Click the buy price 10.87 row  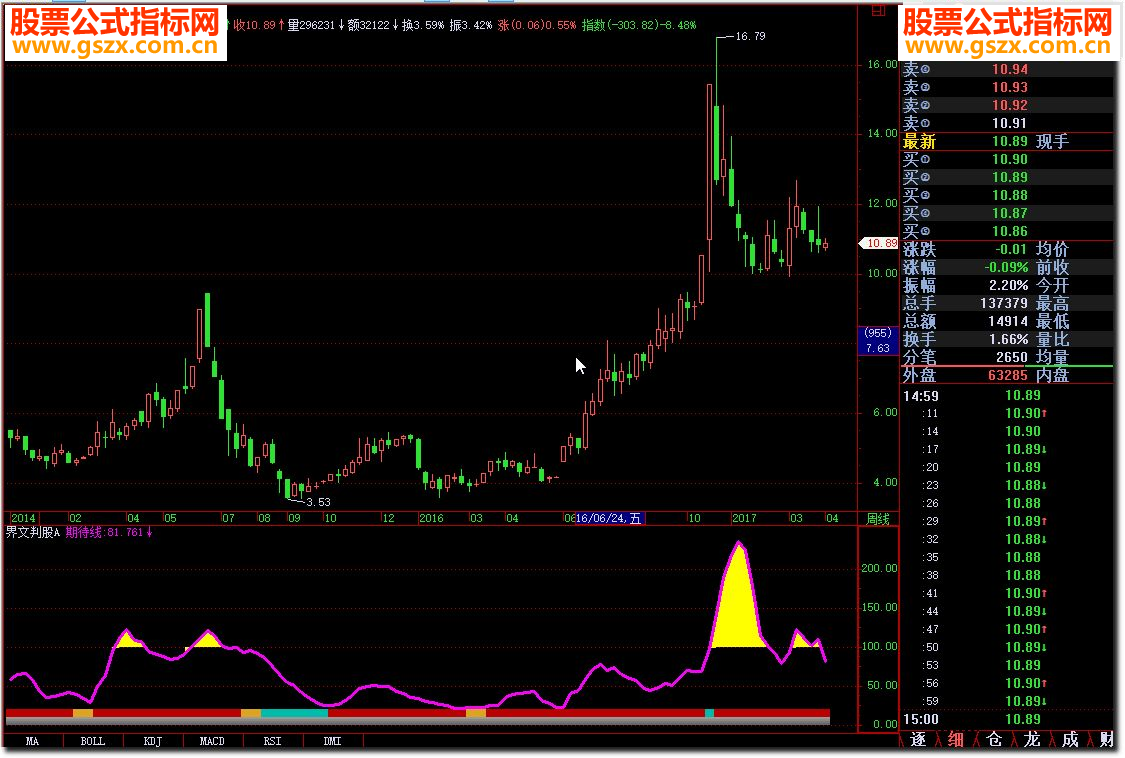[x=1007, y=213]
